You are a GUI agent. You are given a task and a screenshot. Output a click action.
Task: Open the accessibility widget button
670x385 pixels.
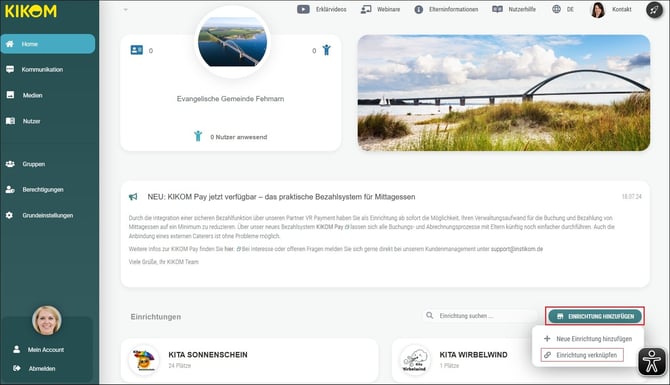pos(652,361)
